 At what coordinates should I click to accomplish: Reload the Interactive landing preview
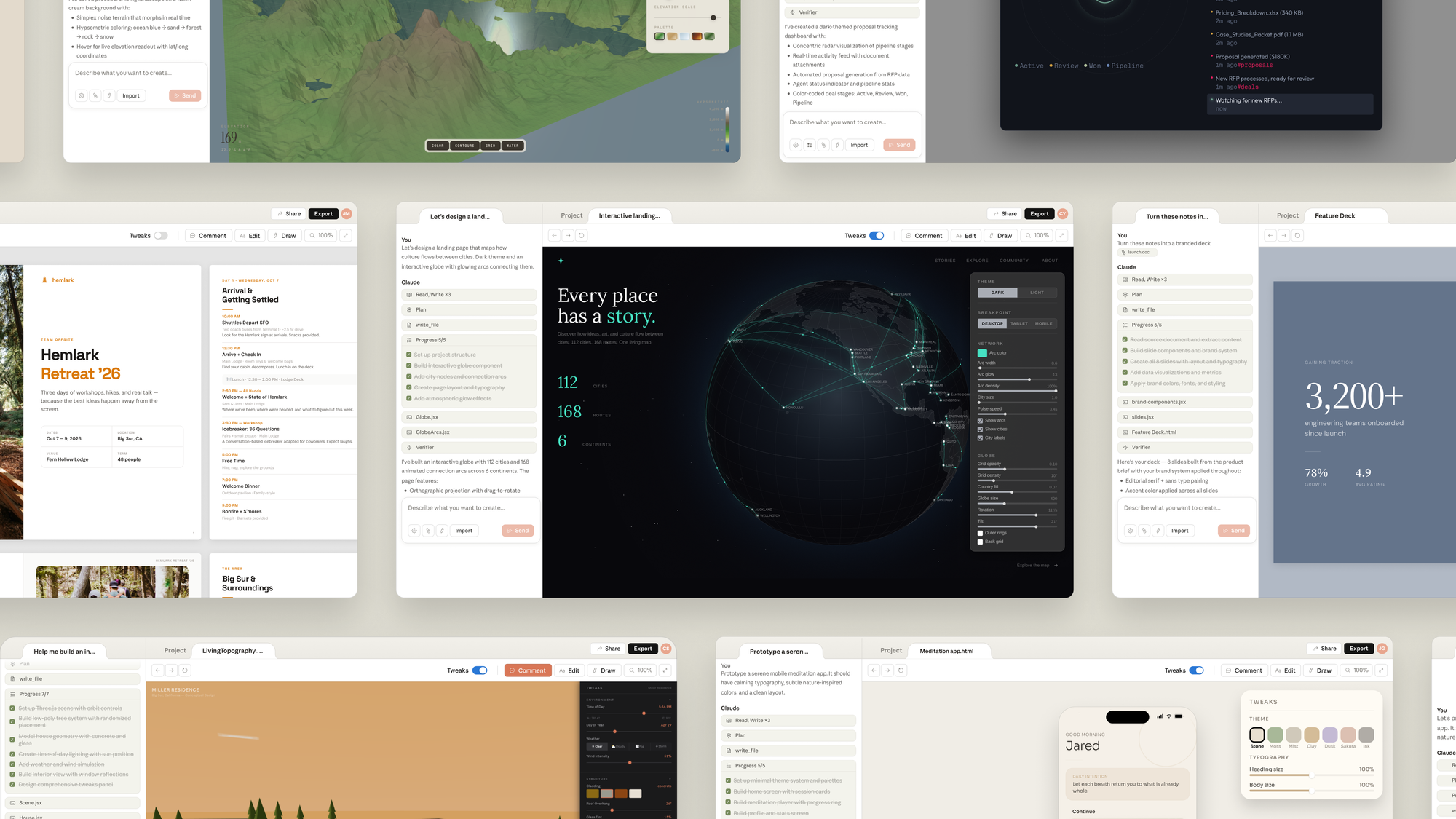pos(582,236)
